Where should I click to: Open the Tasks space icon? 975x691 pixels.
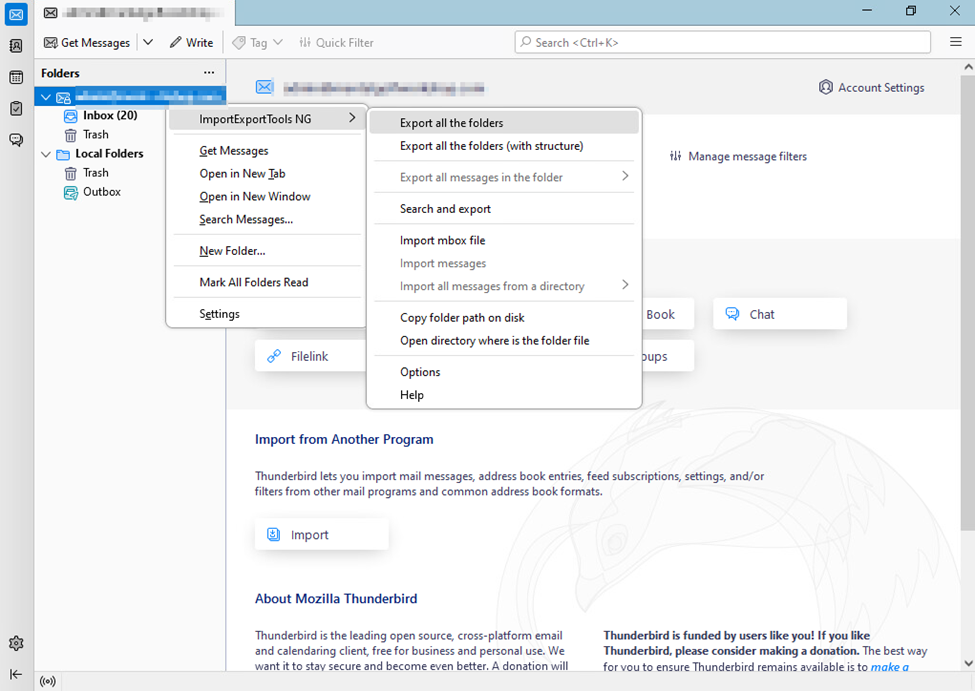16,108
